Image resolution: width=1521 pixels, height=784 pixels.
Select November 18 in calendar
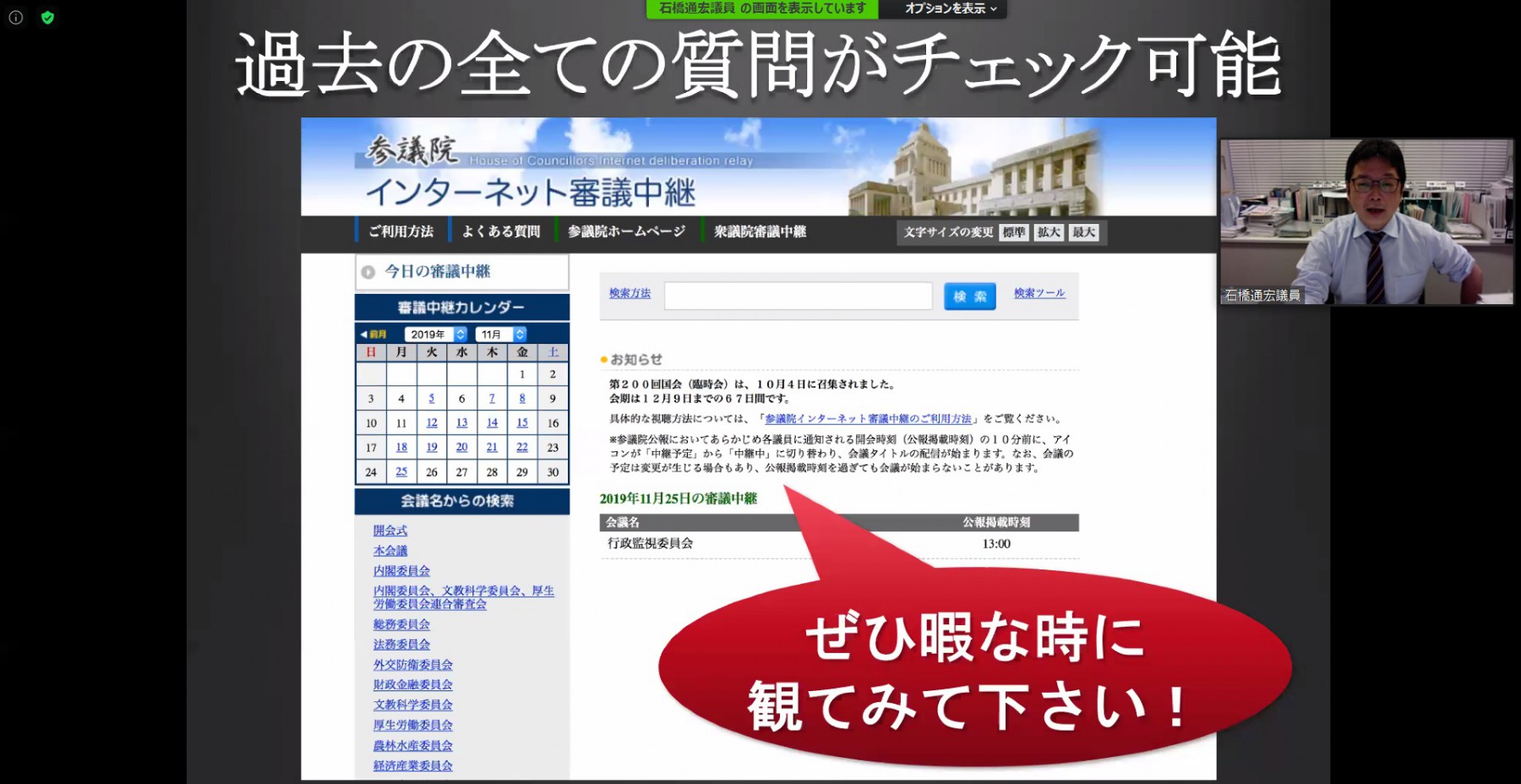(x=401, y=448)
